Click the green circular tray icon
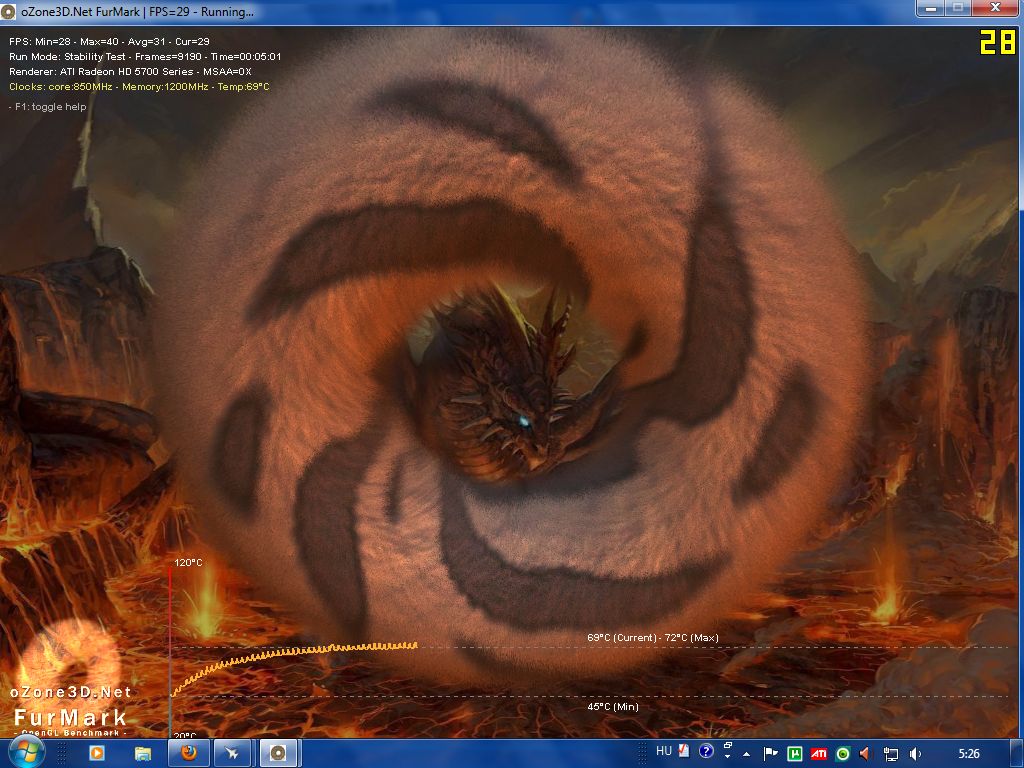Screen dimensions: 1024x768 [842, 755]
